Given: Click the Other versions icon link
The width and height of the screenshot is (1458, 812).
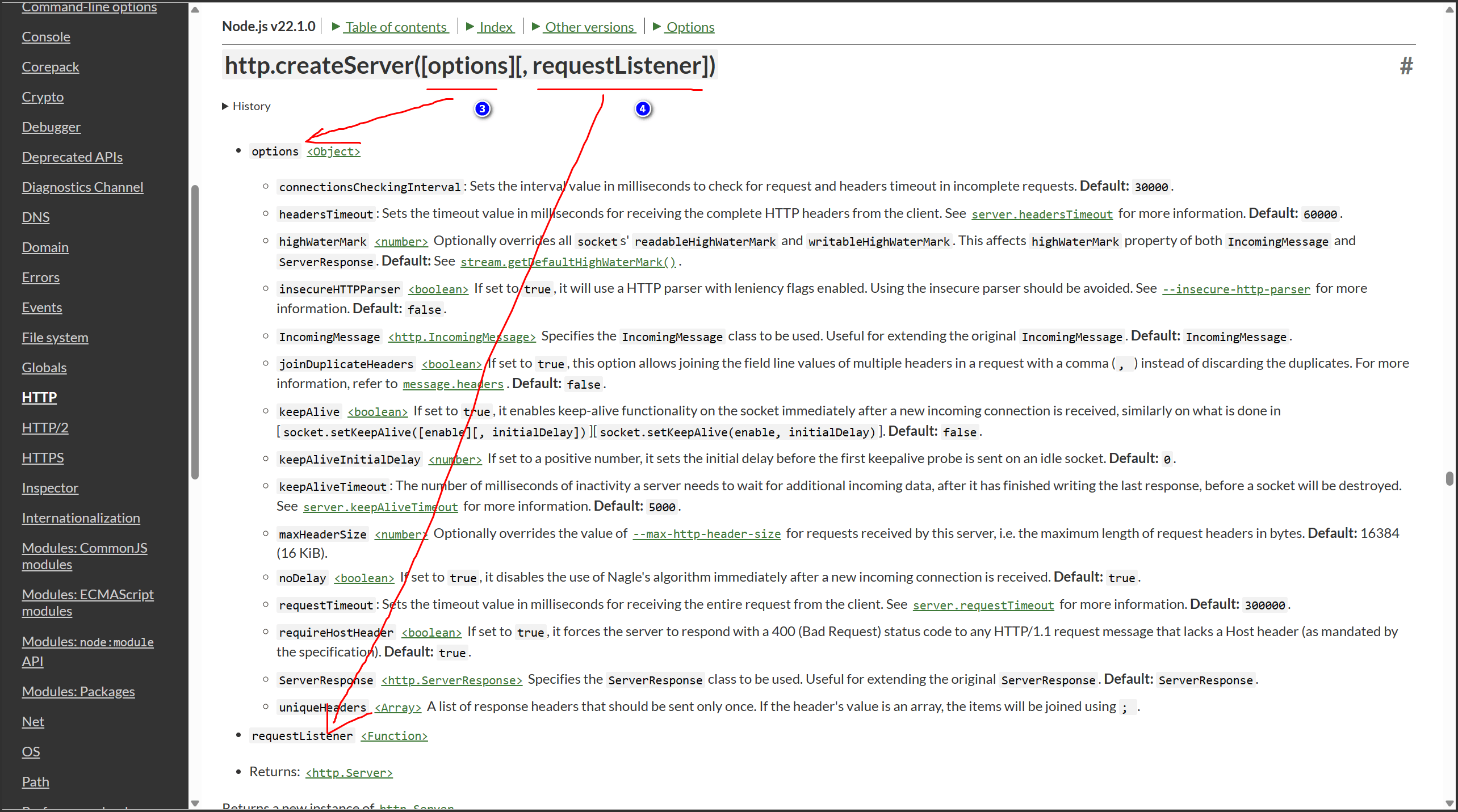Looking at the screenshot, I should tap(536, 26).
